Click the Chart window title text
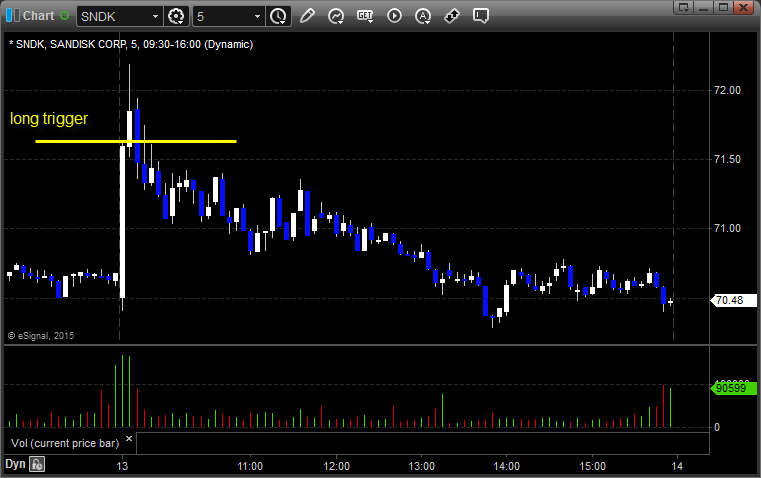 (39, 16)
